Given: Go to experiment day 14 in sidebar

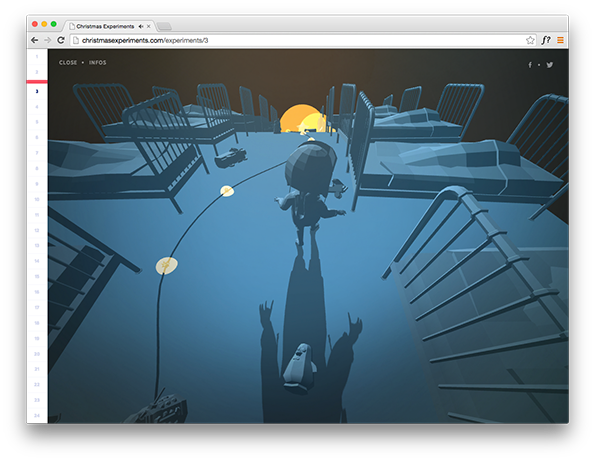Looking at the screenshot, I should point(37,261).
